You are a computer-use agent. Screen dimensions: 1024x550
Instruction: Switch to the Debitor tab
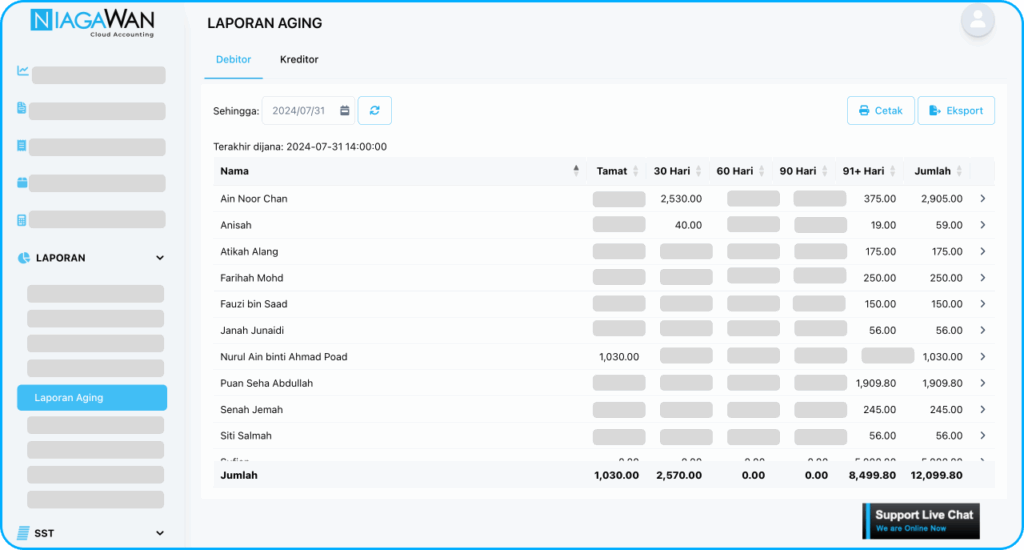pos(233,59)
